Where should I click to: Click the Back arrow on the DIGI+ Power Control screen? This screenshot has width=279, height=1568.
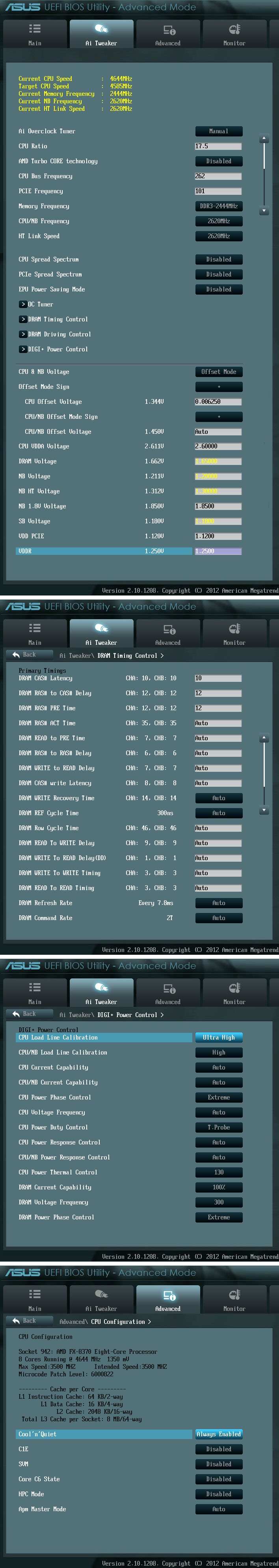point(17,1014)
